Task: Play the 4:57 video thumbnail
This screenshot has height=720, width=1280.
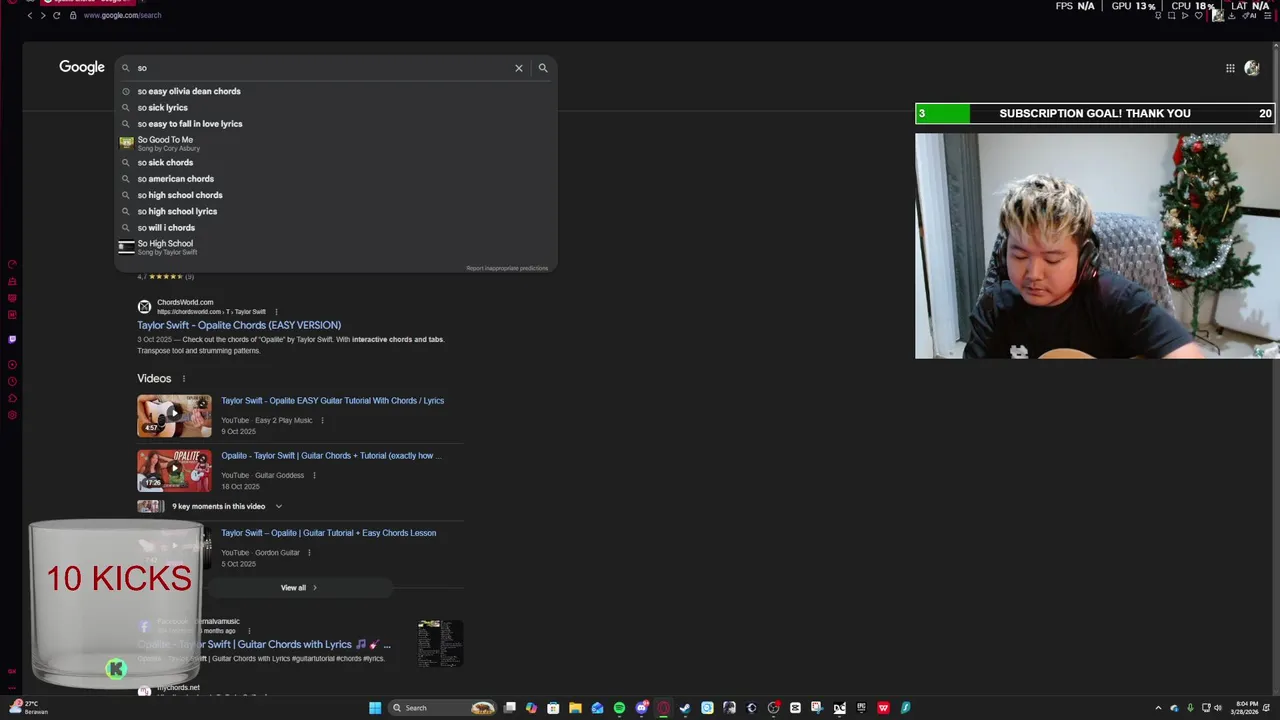Action: (x=174, y=416)
